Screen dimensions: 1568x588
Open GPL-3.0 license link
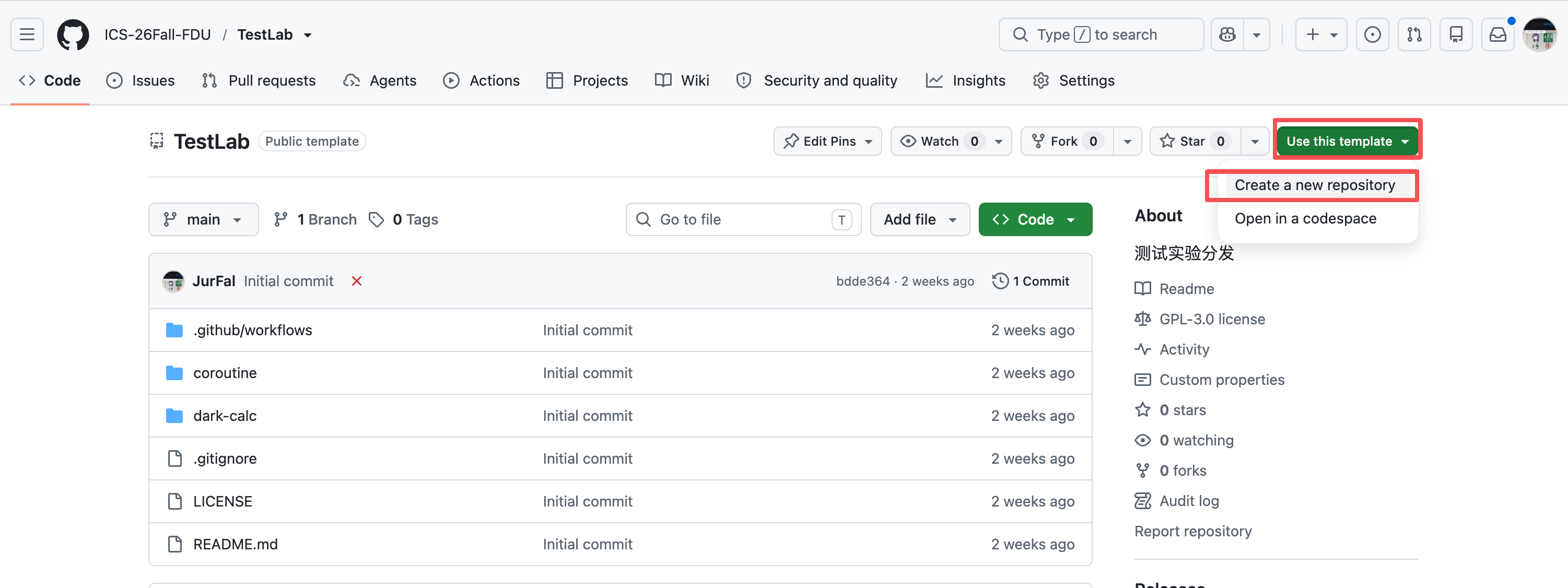click(1200, 319)
